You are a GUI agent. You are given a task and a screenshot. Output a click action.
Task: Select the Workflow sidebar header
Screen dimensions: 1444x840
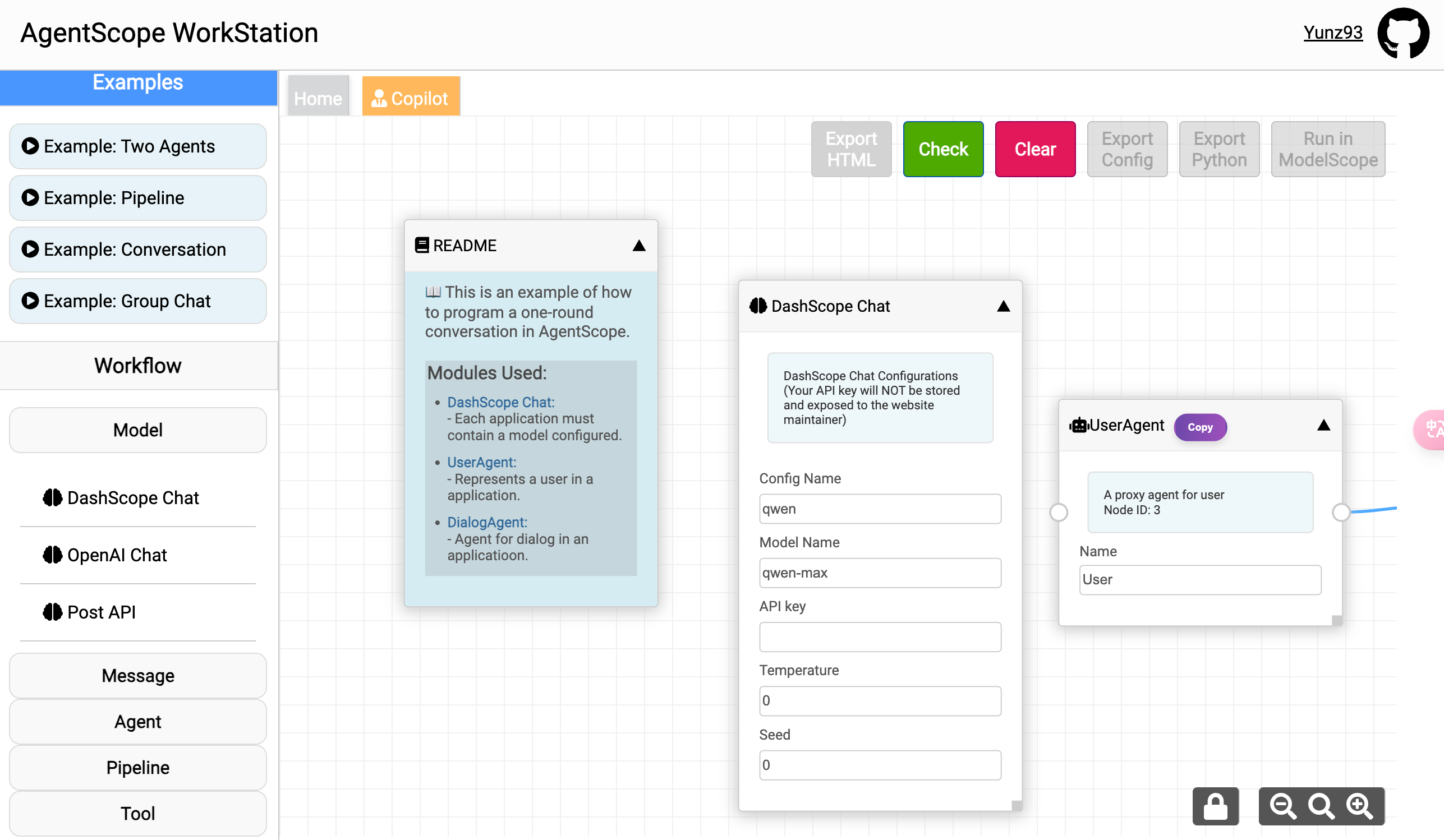click(138, 365)
